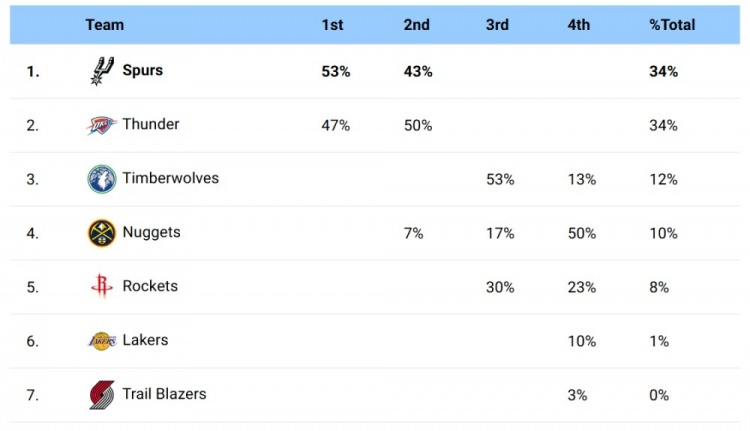The image size is (750, 431).
Task: Select Rockets' 30% third-place cell
Action: tap(500, 287)
